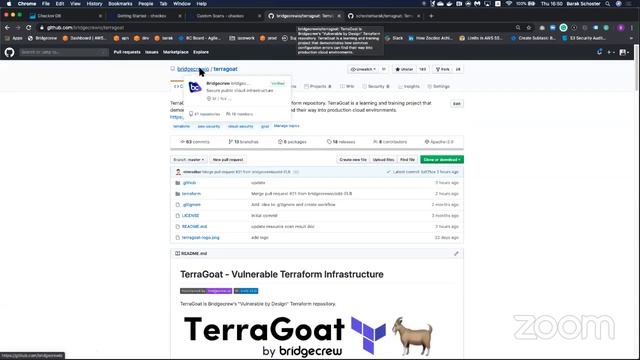Open the Branch: master dropdown
Screen dimensions: 640x360
pyautogui.click(x=189, y=160)
